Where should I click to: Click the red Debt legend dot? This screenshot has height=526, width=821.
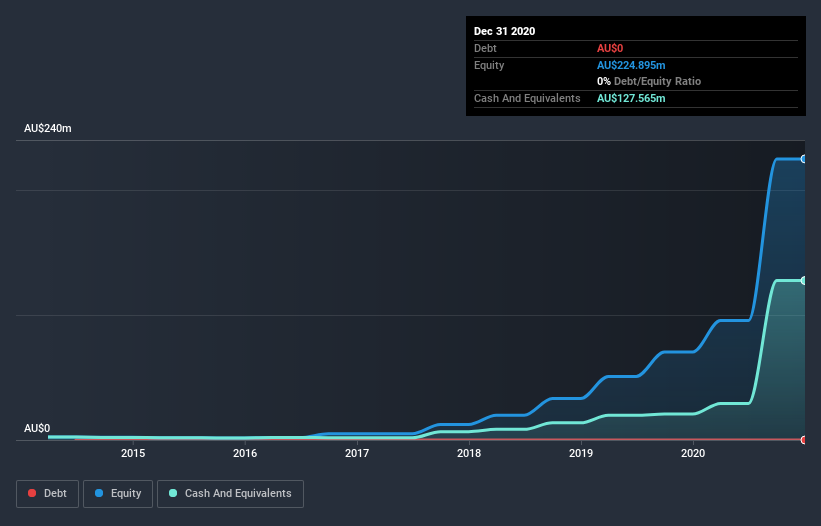click(32, 493)
